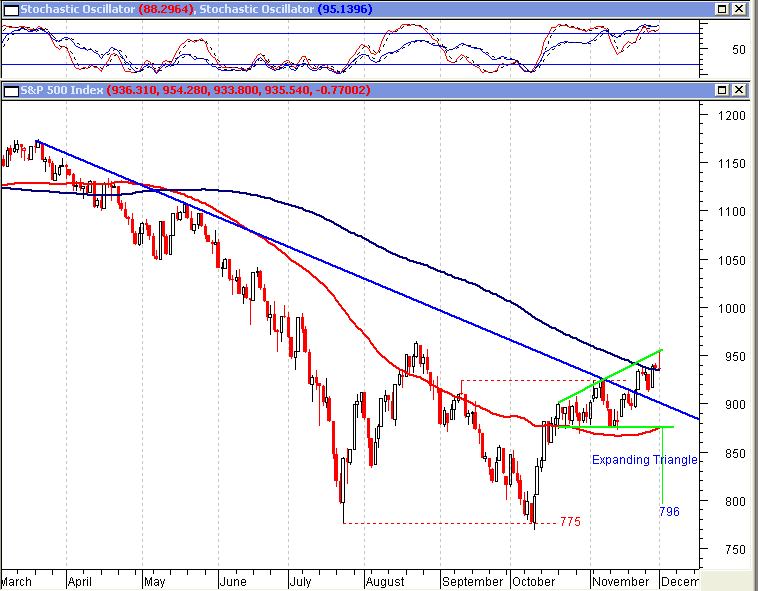Click the 50 level label on stochastic axis
This screenshot has height=591, width=758.
pos(738,49)
